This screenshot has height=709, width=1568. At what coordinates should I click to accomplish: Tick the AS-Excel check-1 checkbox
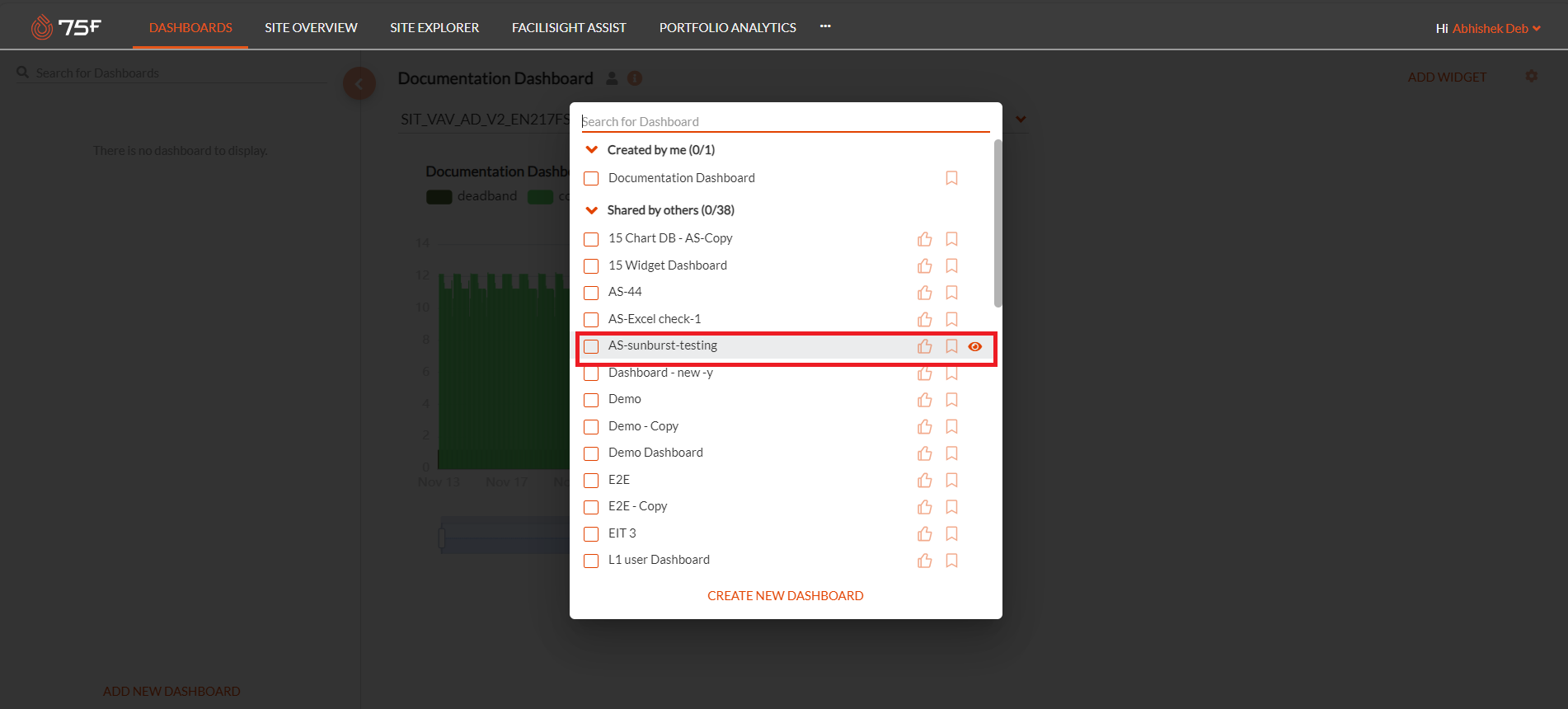pos(591,319)
